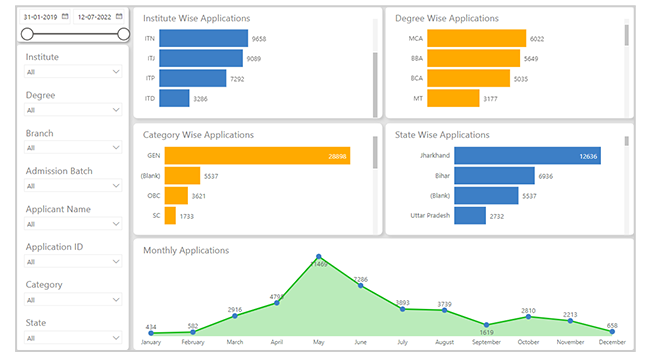Expand the Applicant Name dropdown

[x=73, y=224]
